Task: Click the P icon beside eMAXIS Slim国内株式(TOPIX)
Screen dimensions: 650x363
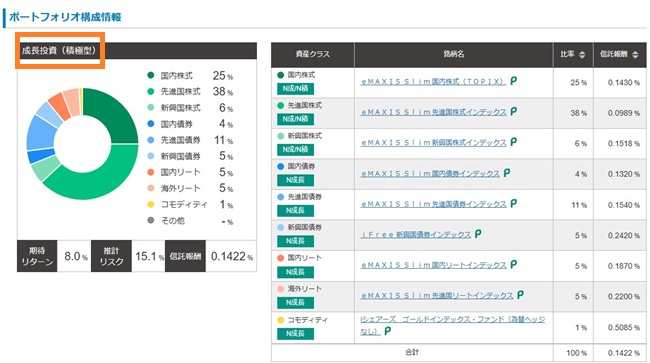Action: [x=514, y=81]
